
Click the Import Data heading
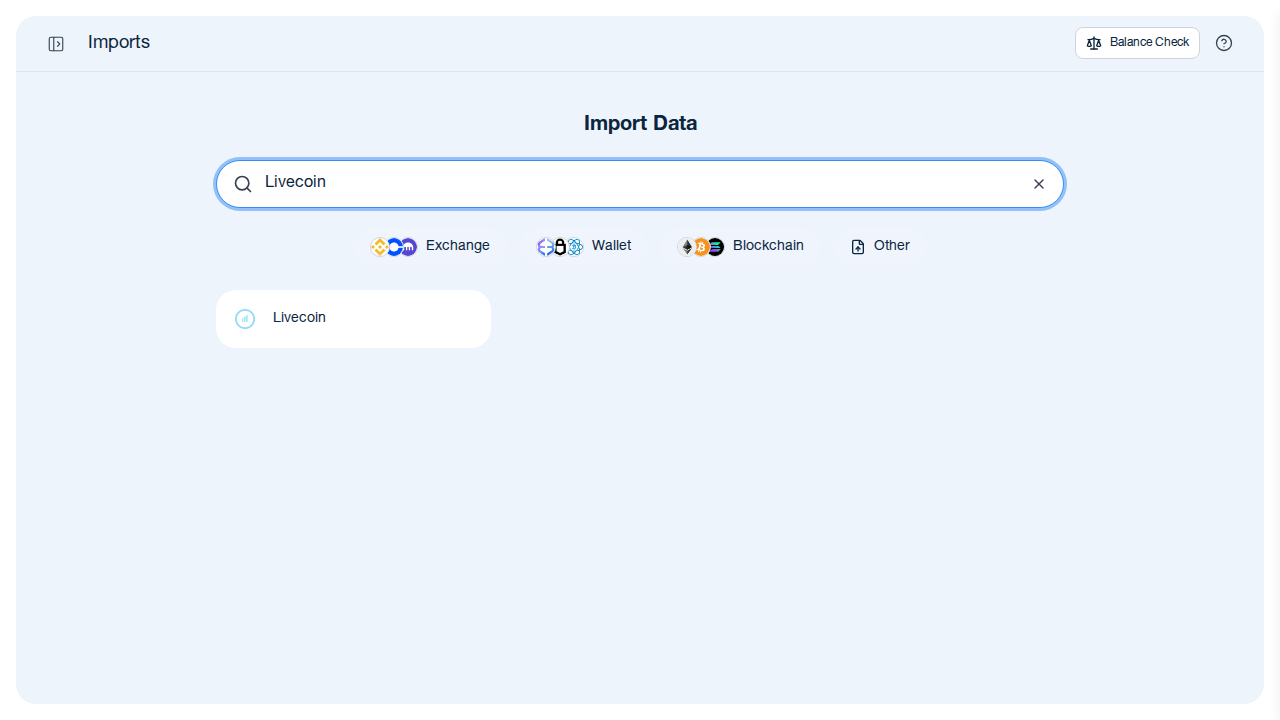pyautogui.click(x=640, y=123)
